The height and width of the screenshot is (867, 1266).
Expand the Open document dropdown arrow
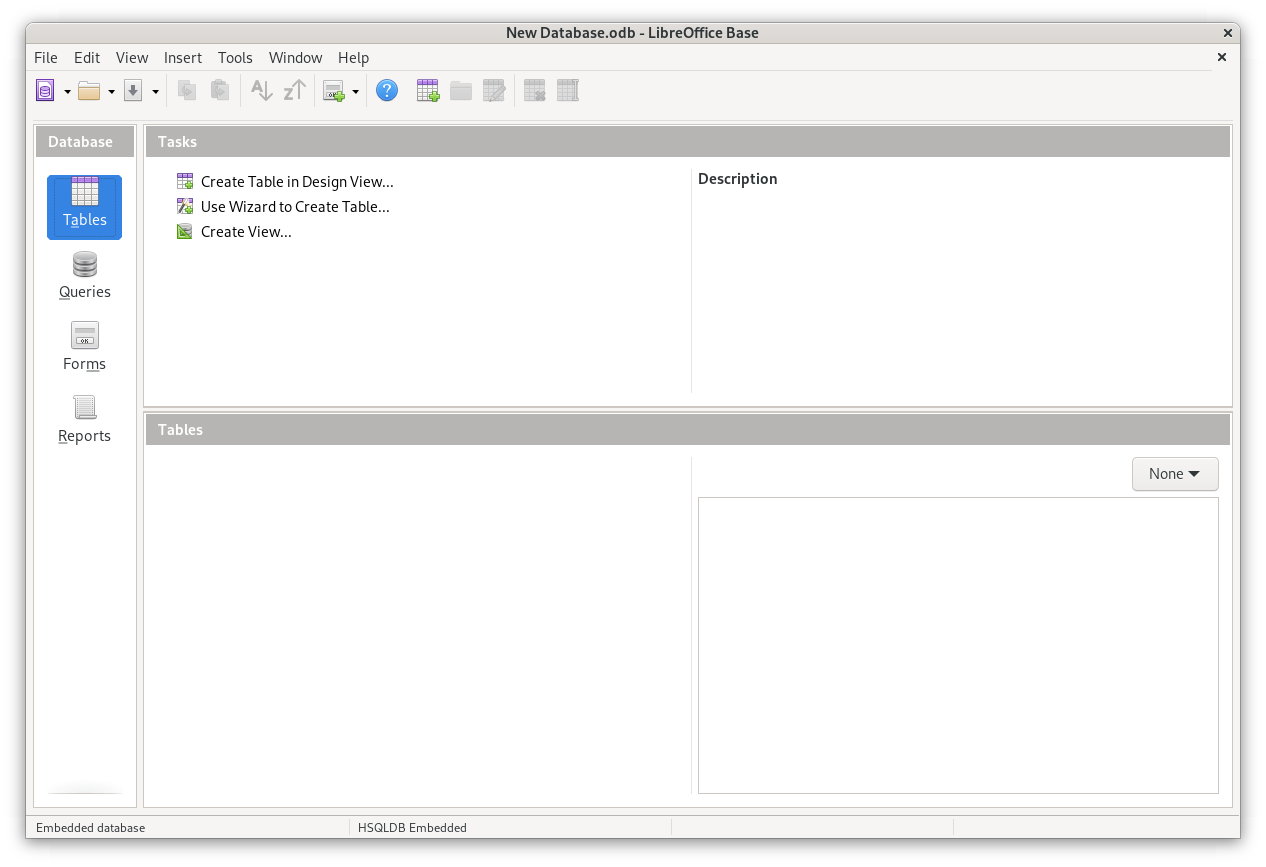111,92
